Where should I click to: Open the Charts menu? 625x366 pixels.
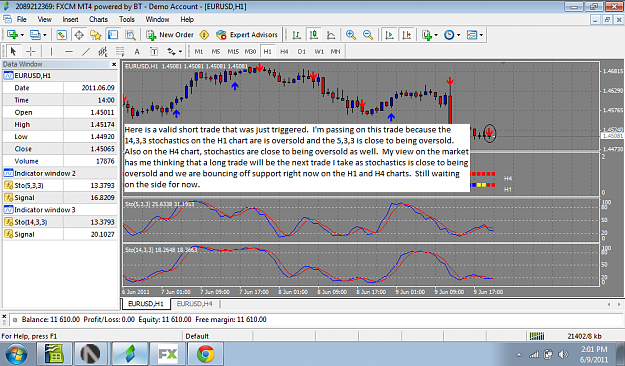pos(98,19)
